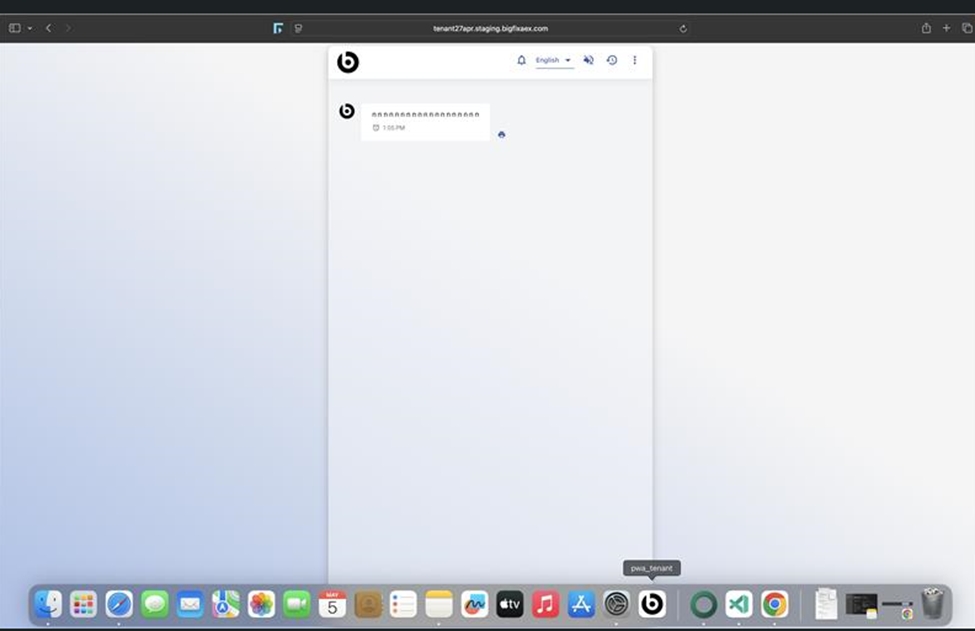The width and height of the screenshot is (975, 631).
Task: Click the bot avatar beside the message
Action: [x=347, y=111]
